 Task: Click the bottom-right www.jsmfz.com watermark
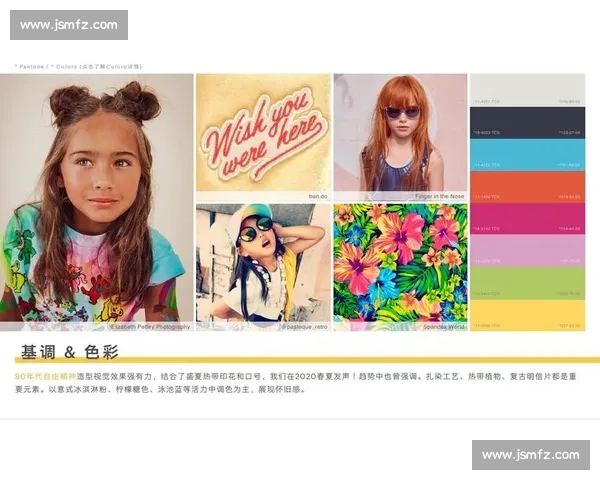pos(530,455)
